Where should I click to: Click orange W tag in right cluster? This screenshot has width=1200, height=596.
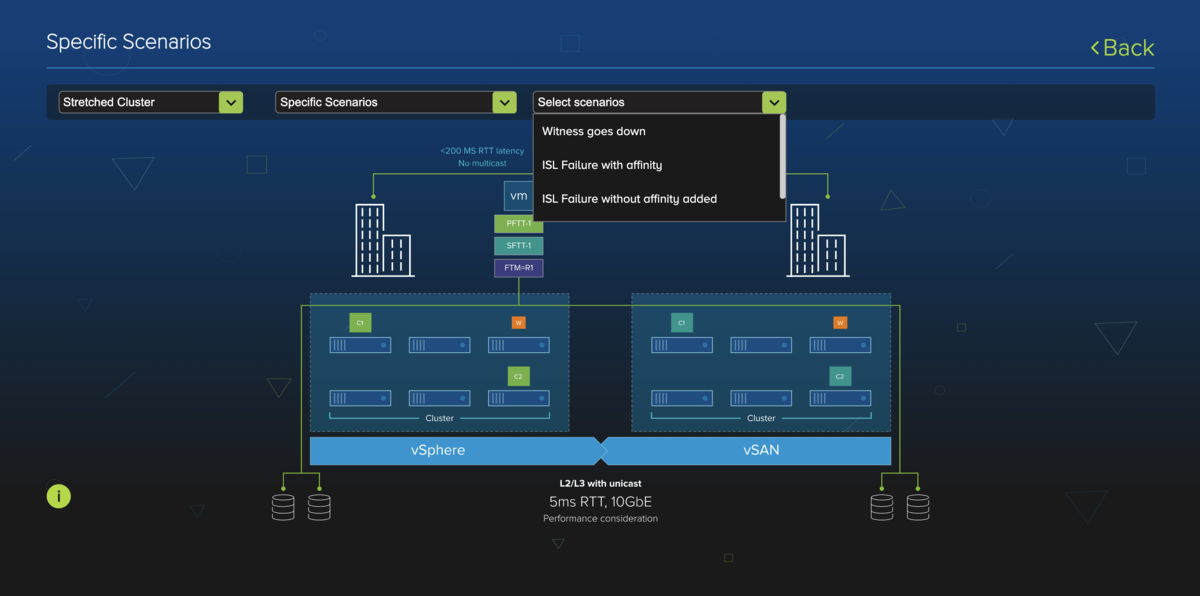pos(840,322)
